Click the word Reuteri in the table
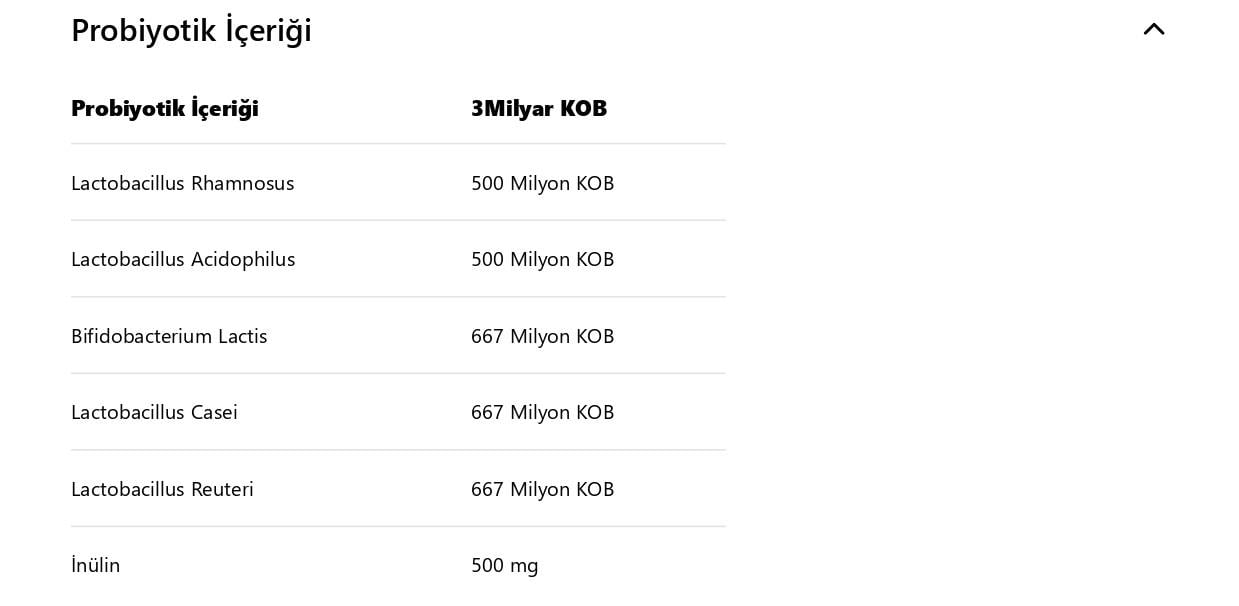 (222, 489)
